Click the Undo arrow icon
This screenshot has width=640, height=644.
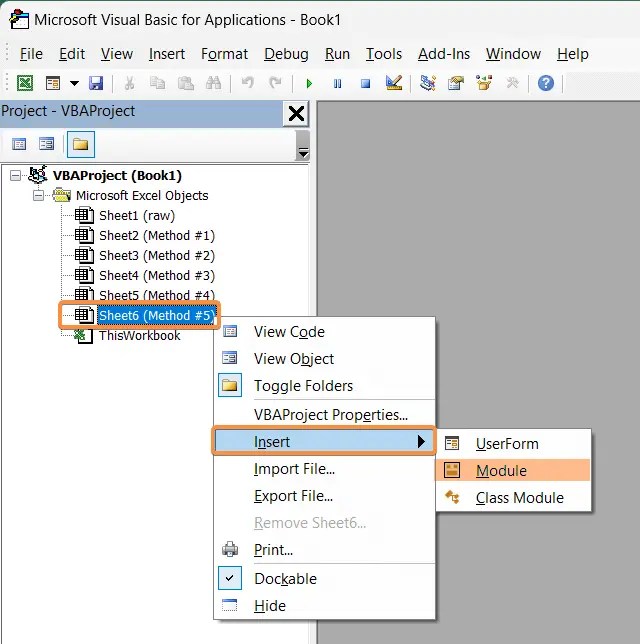coord(247,83)
